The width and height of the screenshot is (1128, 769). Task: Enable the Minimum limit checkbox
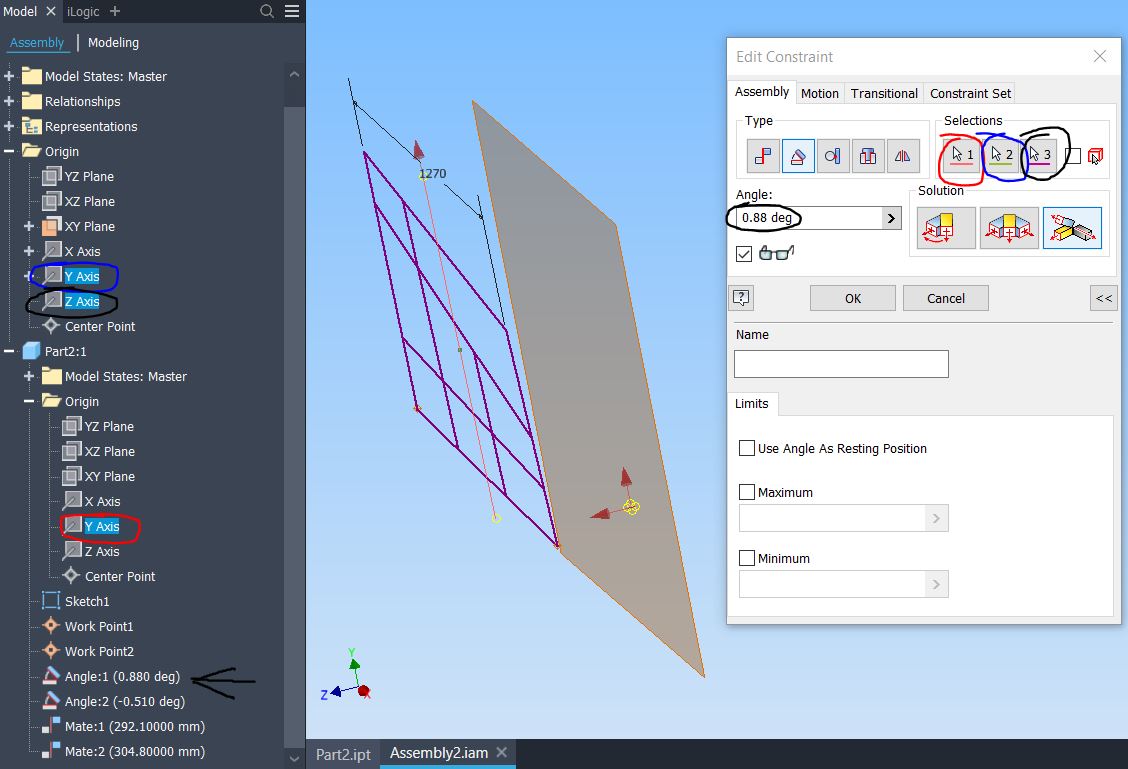tap(747, 558)
